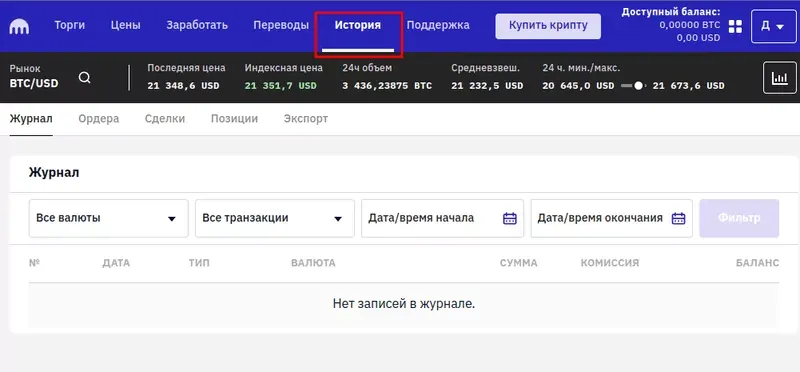Switch to Экспорт tab
This screenshot has height=372, width=800.
pyautogui.click(x=306, y=119)
